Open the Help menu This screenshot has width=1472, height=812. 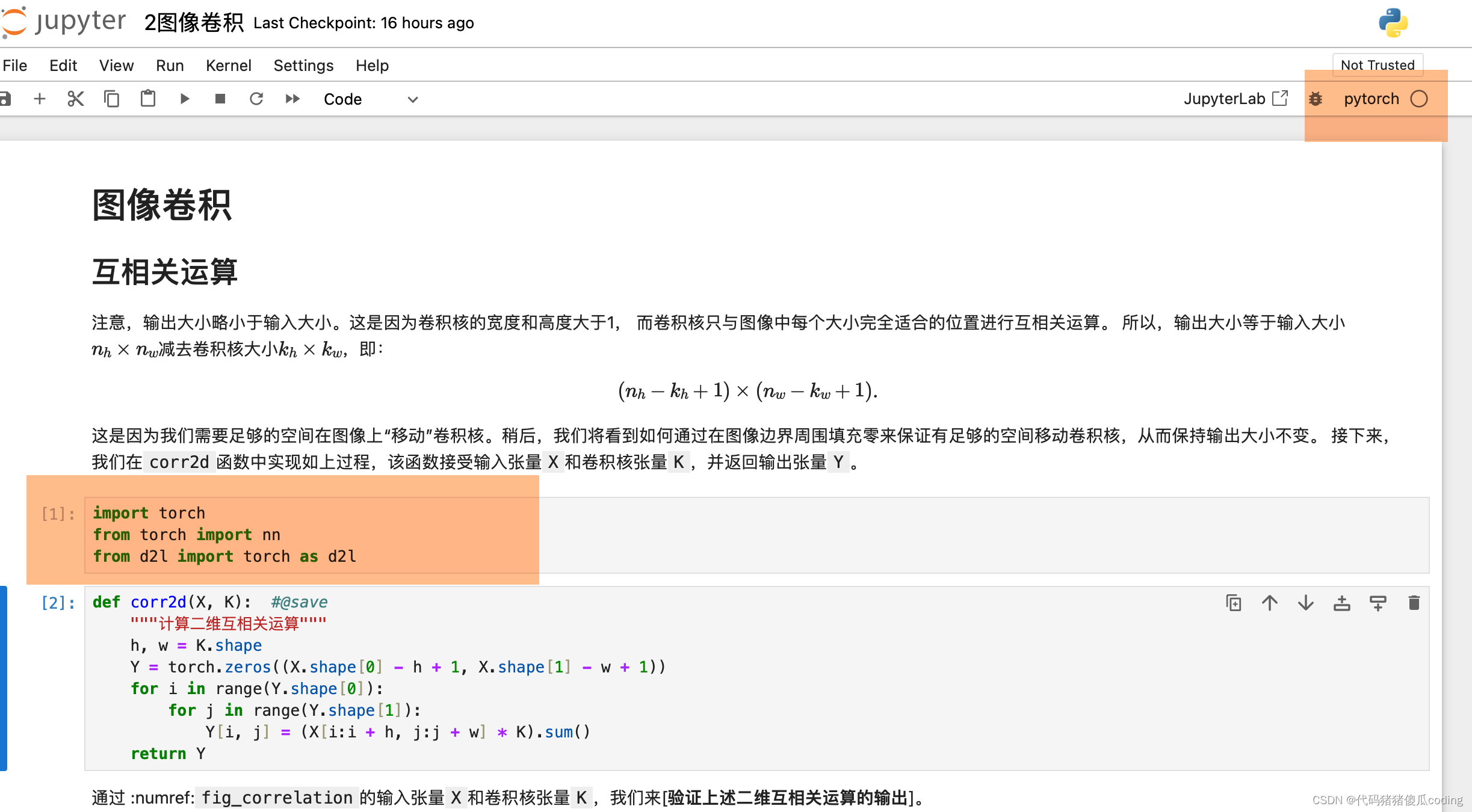tap(372, 65)
